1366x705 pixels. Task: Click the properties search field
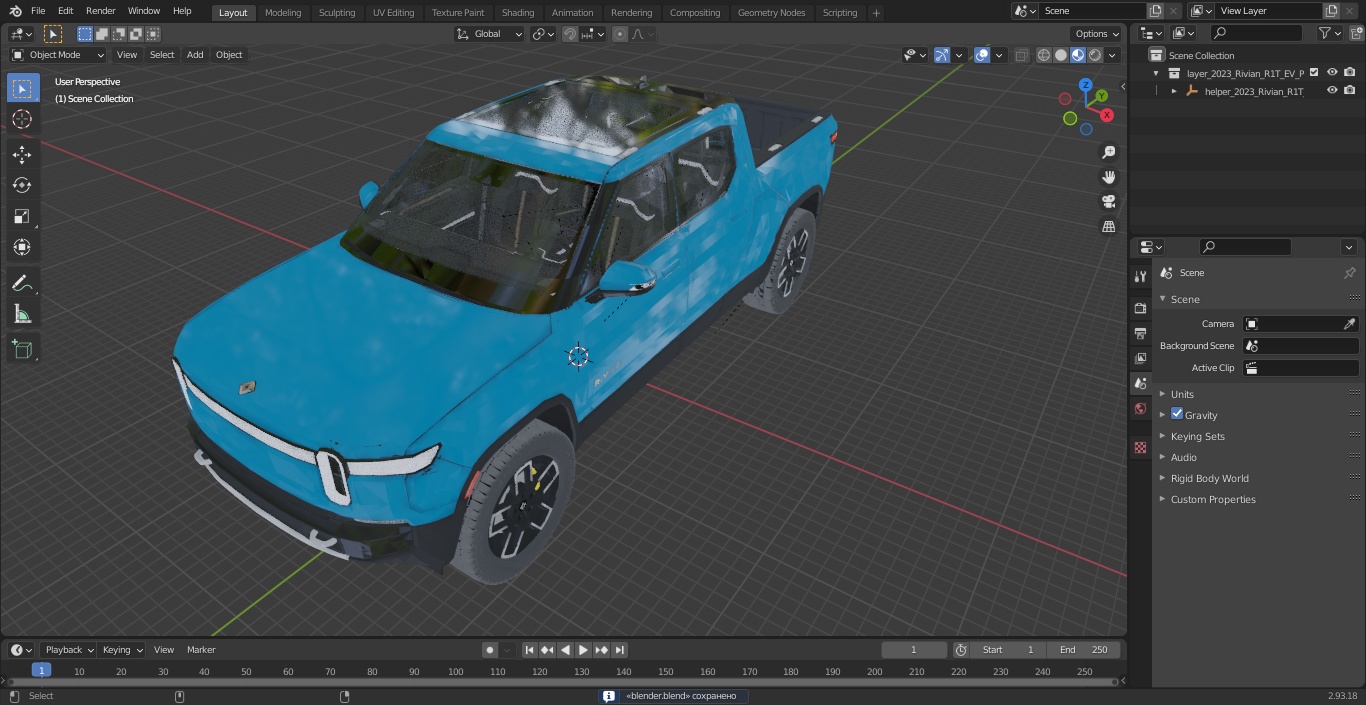pos(1245,247)
